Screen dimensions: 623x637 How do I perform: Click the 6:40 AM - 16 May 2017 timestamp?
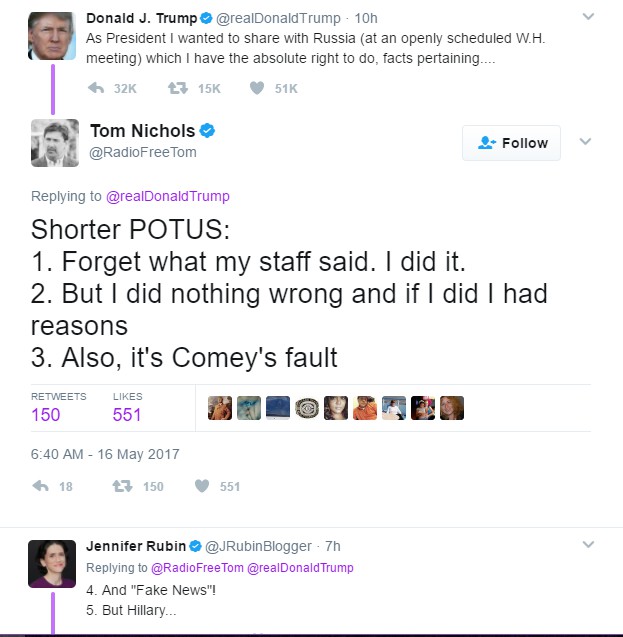105,453
